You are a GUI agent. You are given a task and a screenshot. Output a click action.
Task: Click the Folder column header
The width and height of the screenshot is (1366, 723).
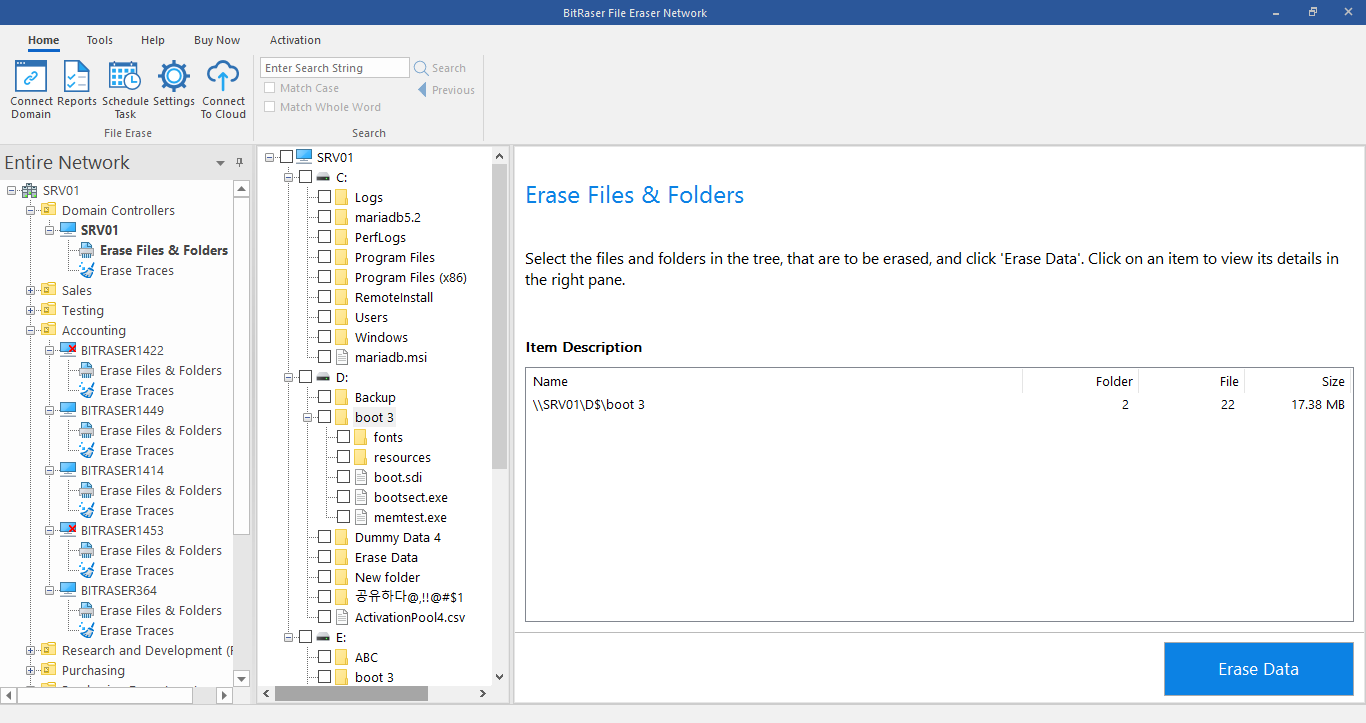click(x=1081, y=381)
